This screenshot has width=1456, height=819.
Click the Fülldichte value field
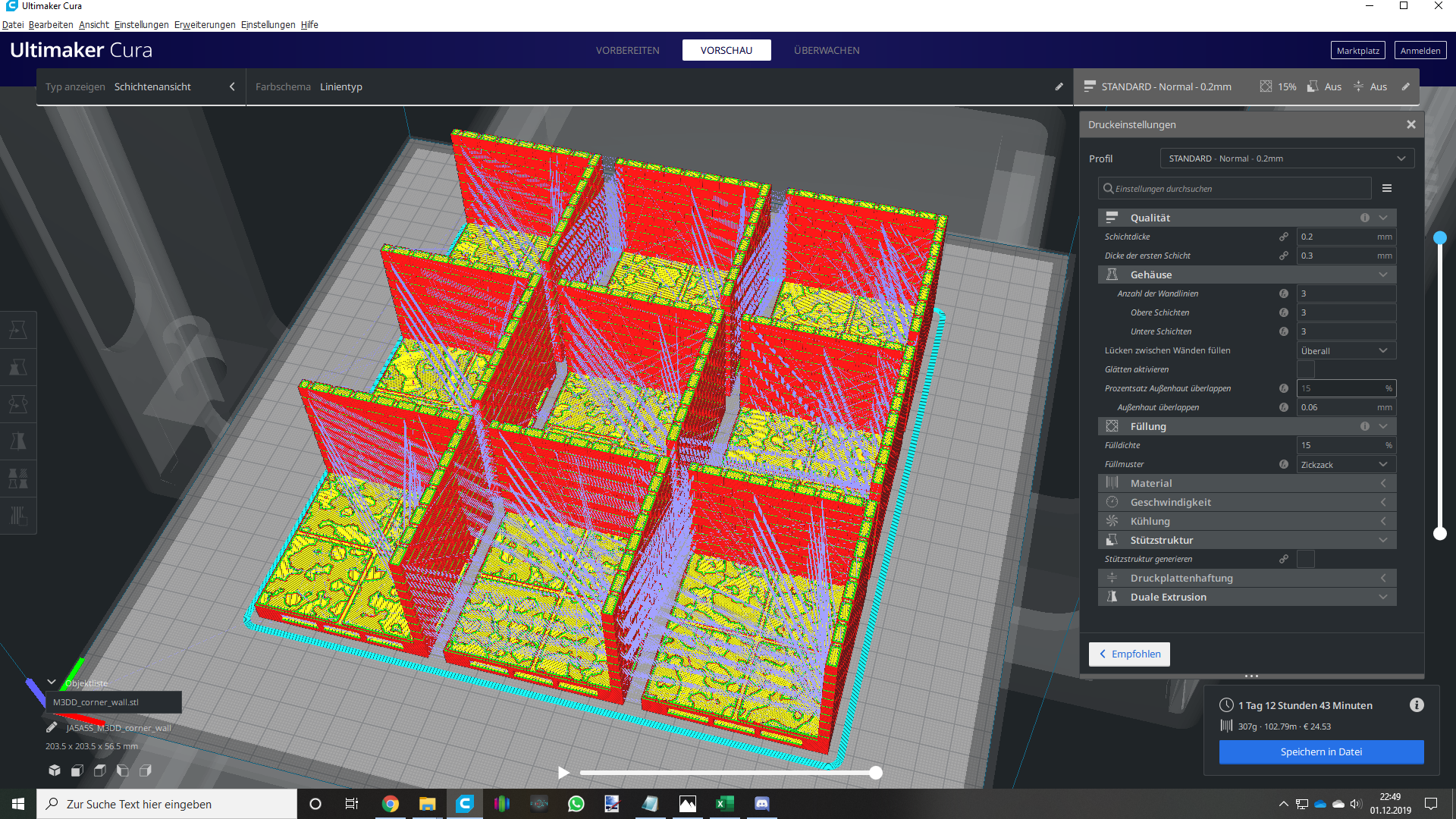tap(1346, 445)
